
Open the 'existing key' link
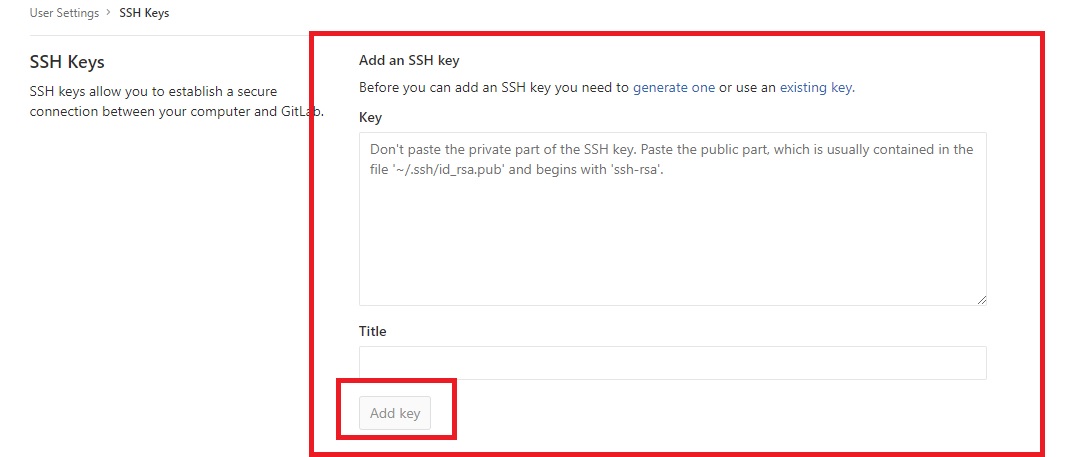(815, 87)
